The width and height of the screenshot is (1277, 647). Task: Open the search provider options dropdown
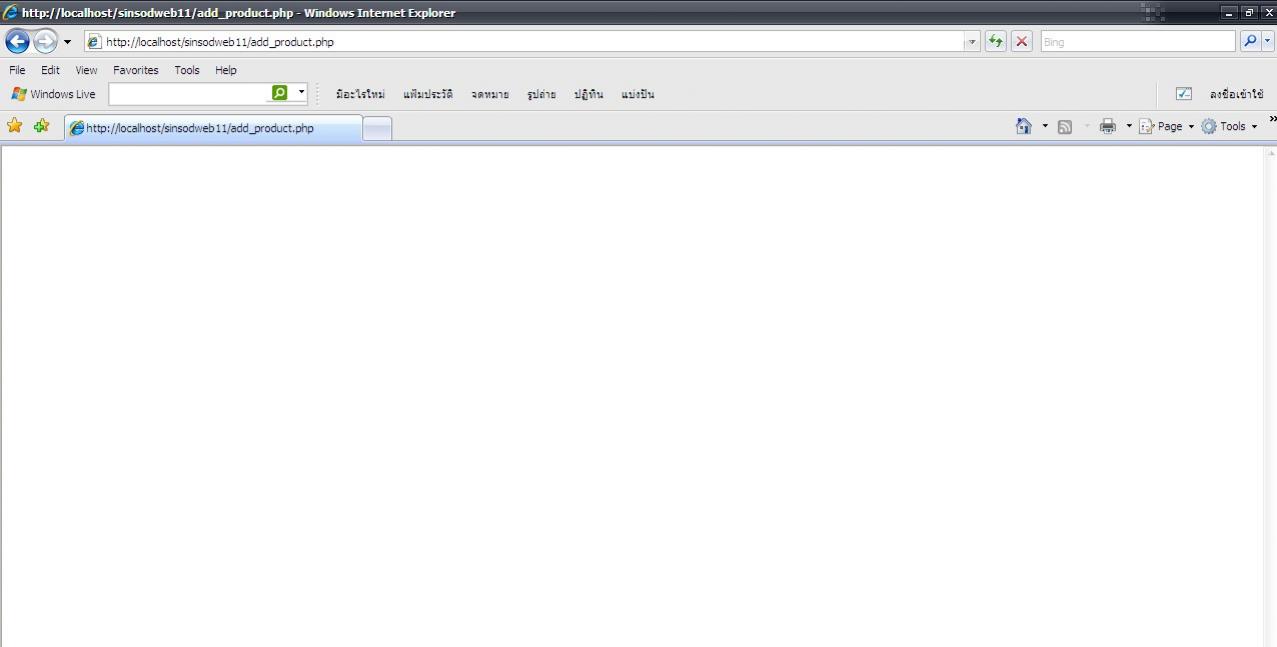point(1268,42)
